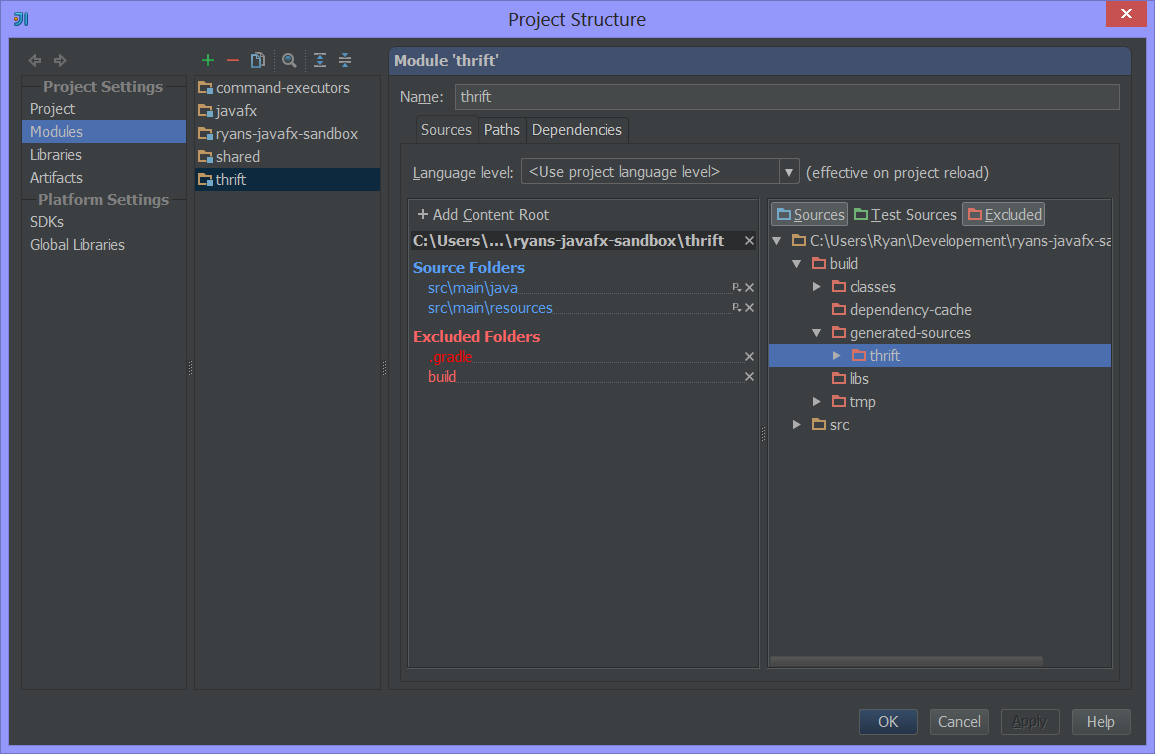Remove .gradle from excluded folders
The image size is (1155, 754).
749,356
